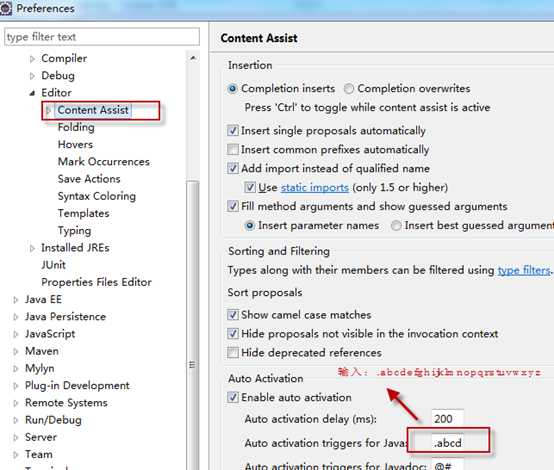
Task: Expand the Mylyn node
Action: [16, 369]
